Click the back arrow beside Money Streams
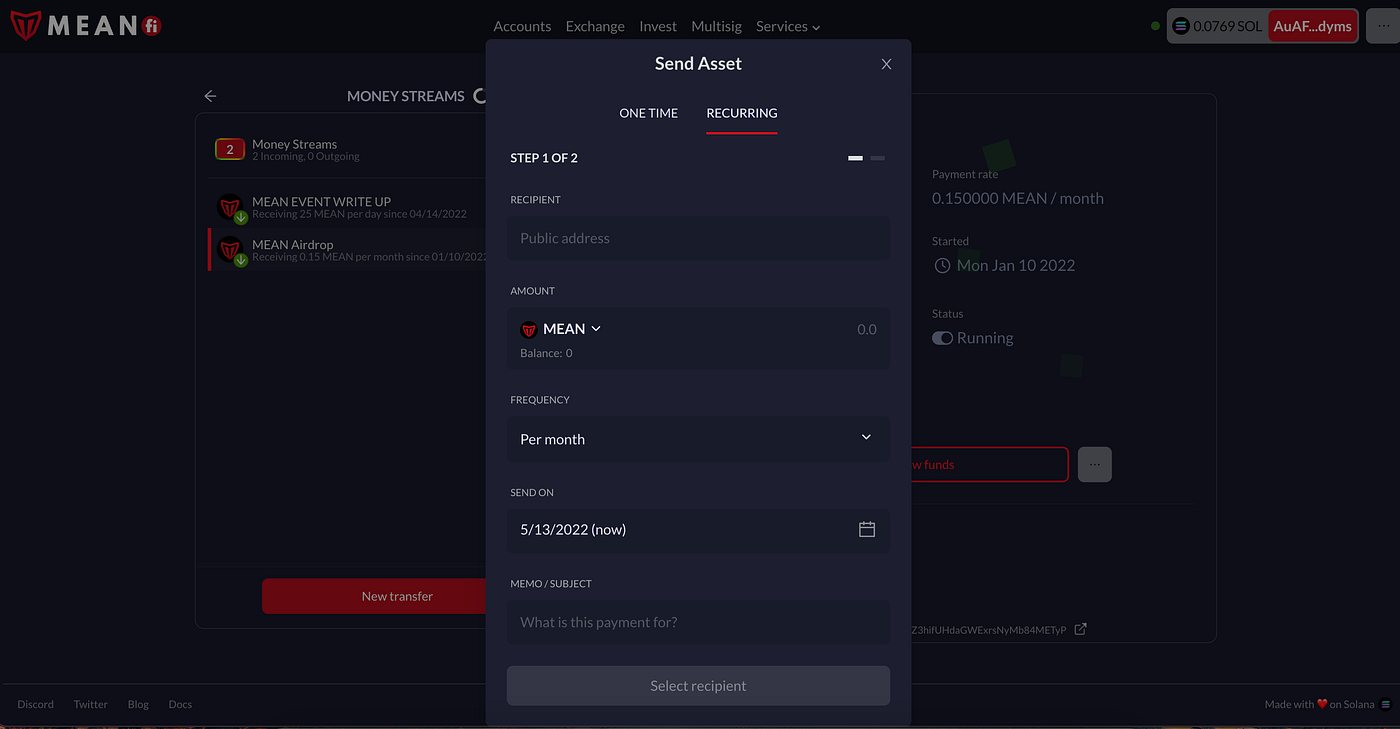Image resolution: width=1400 pixels, height=729 pixels. pyautogui.click(x=210, y=96)
